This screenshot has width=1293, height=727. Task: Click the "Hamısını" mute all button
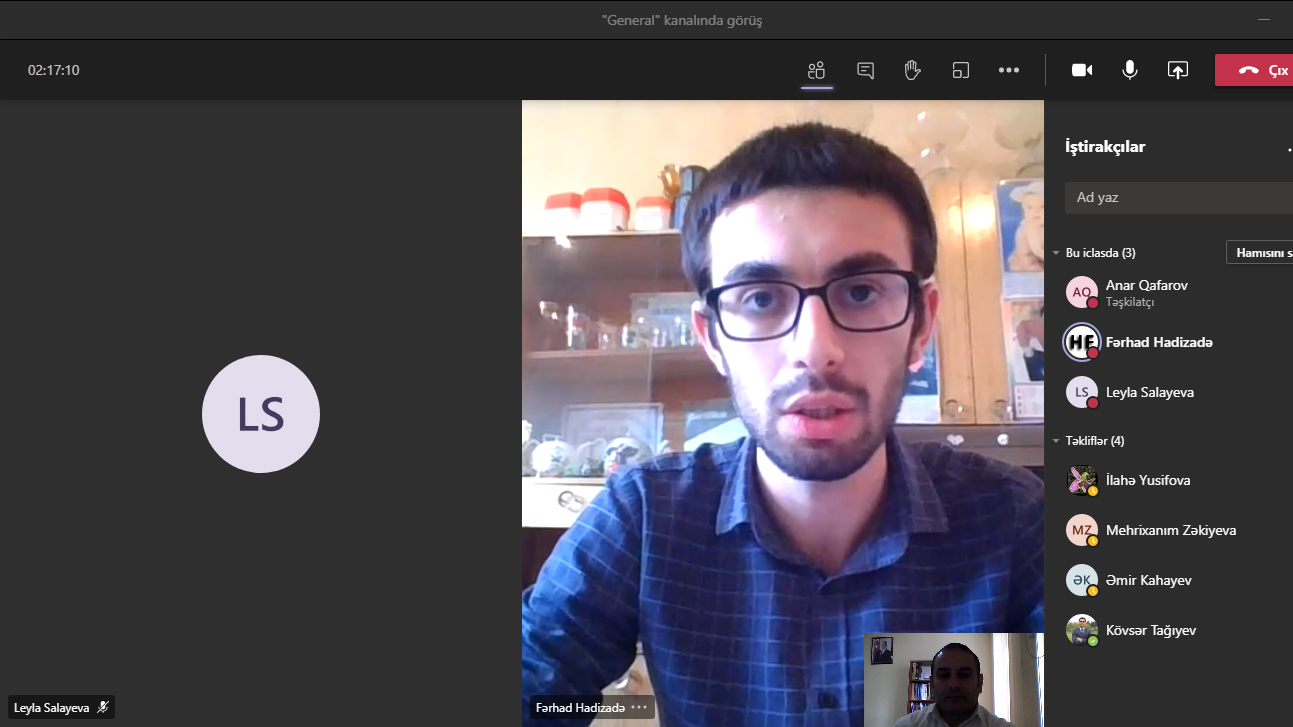tap(1260, 253)
